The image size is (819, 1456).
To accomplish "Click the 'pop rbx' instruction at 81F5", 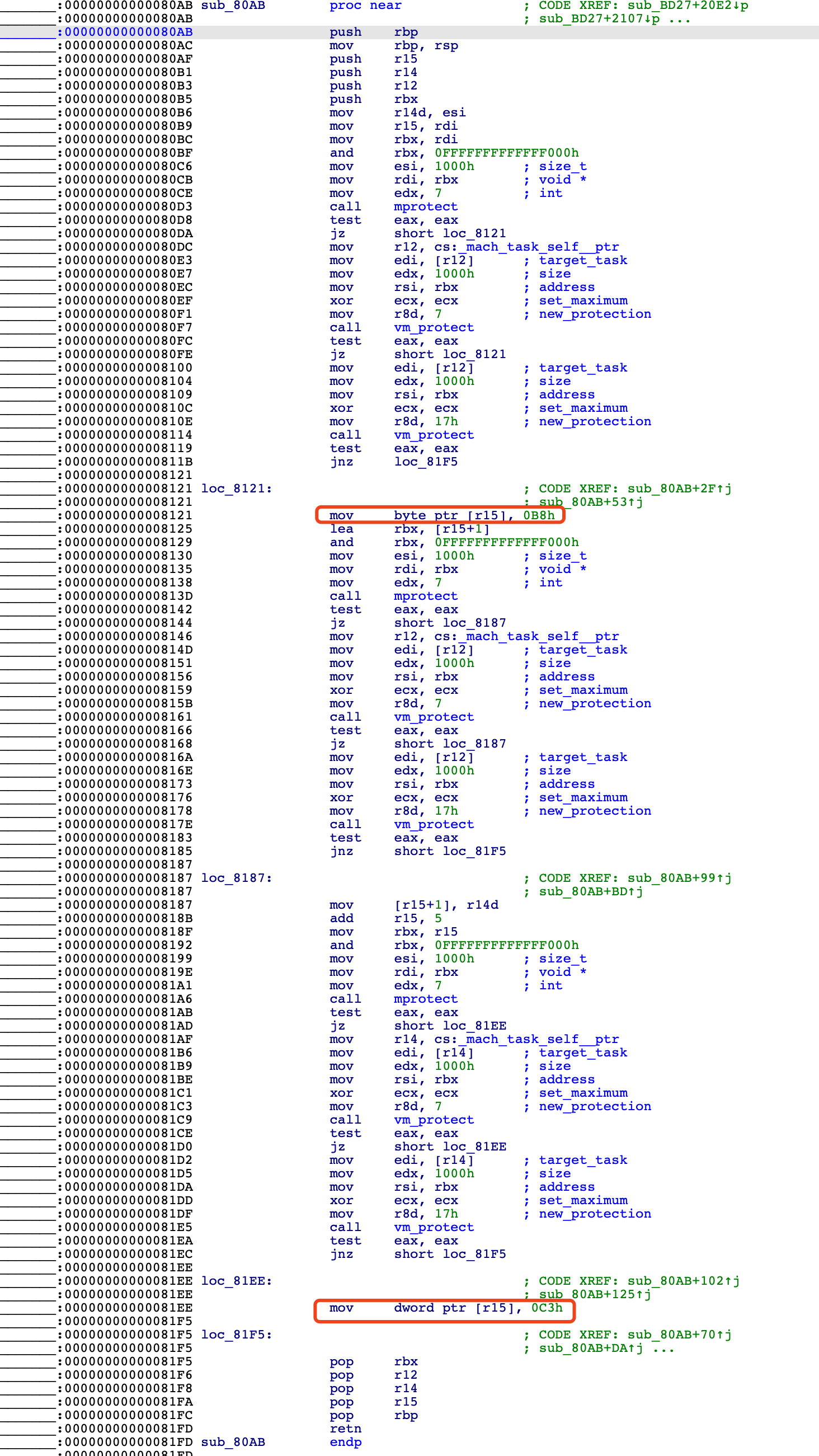I will click(374, 1362).
